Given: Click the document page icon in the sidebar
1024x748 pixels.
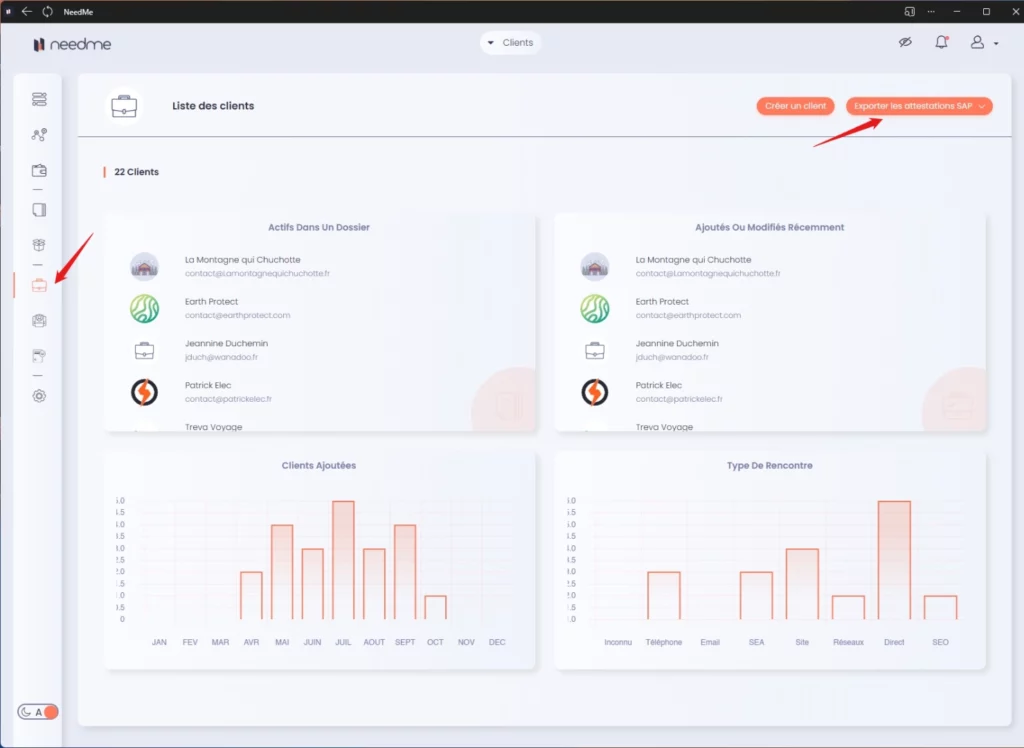Looking at the screenshot, I should [39, 210].
